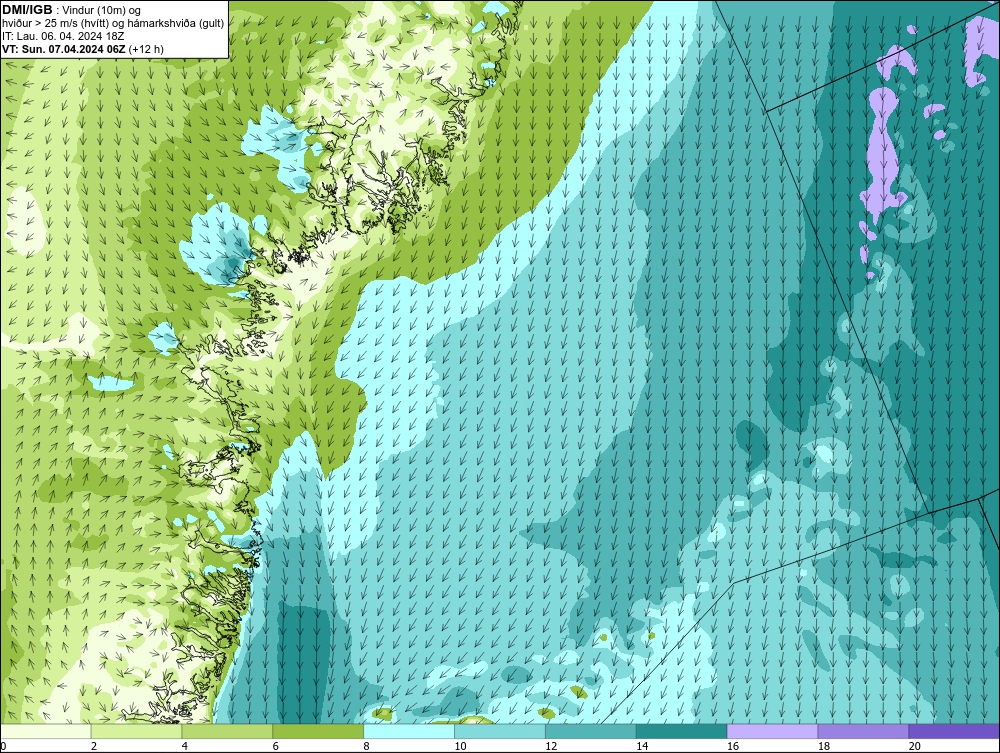Screen dimensions: 1000x753
Task: Click the 'IT: Lau. 06. 04. 2024 18Z' line
Action: (x=63, y=36)
